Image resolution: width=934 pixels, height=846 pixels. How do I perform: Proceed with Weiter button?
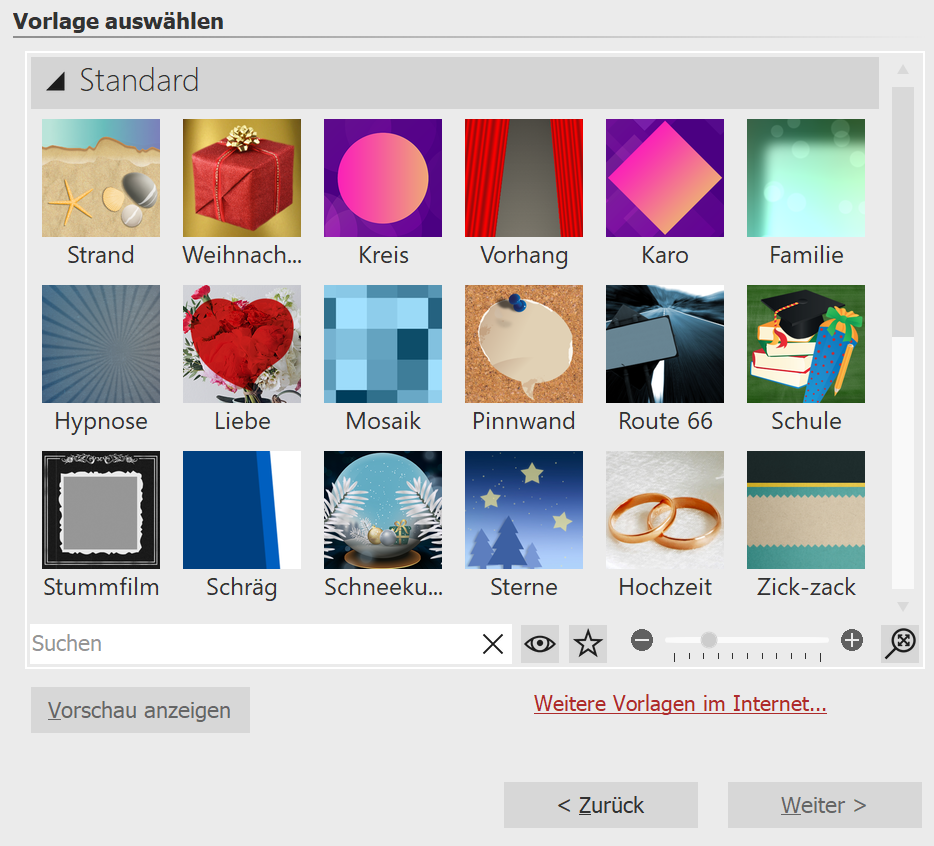click(824, 805)
